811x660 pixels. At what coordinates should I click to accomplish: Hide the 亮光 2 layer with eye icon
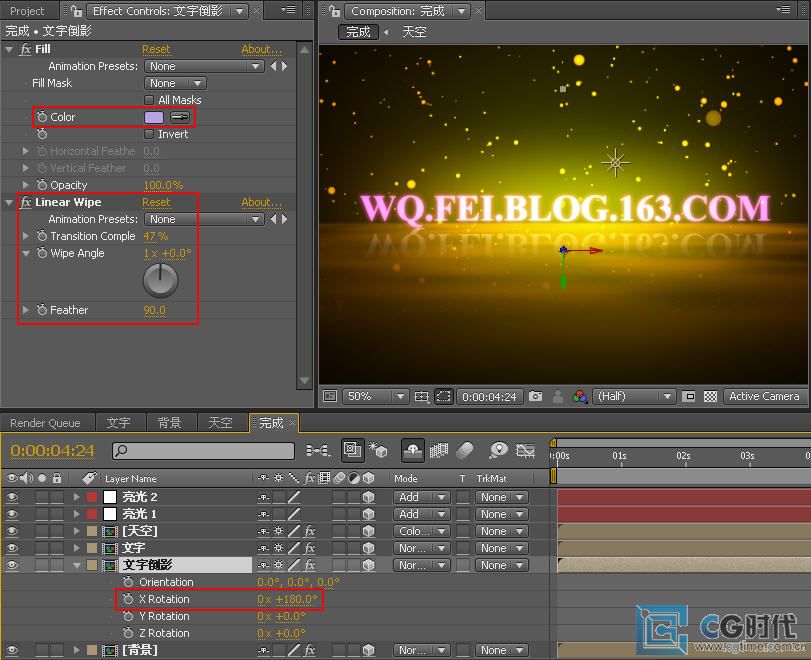click(x=11, y=497)
